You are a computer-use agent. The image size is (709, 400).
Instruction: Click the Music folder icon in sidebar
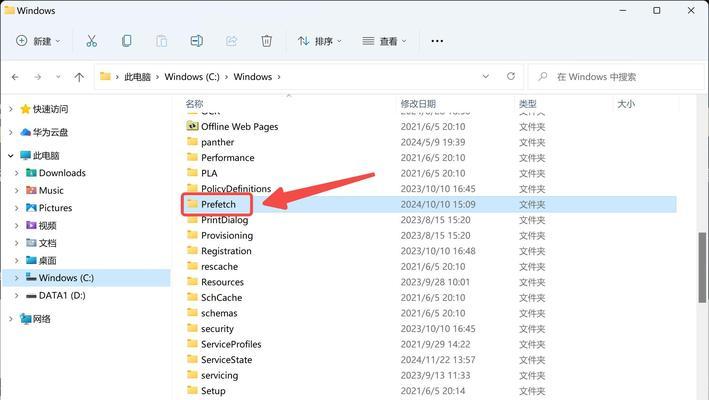pyautogui.click(x=31, y=190)
